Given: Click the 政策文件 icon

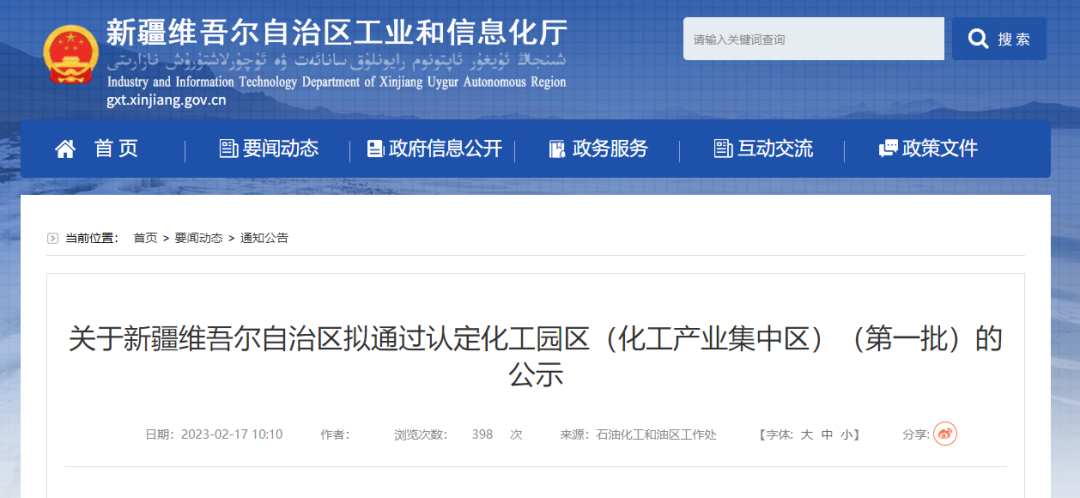Looking at the screenshot, I should click(888, 149).
